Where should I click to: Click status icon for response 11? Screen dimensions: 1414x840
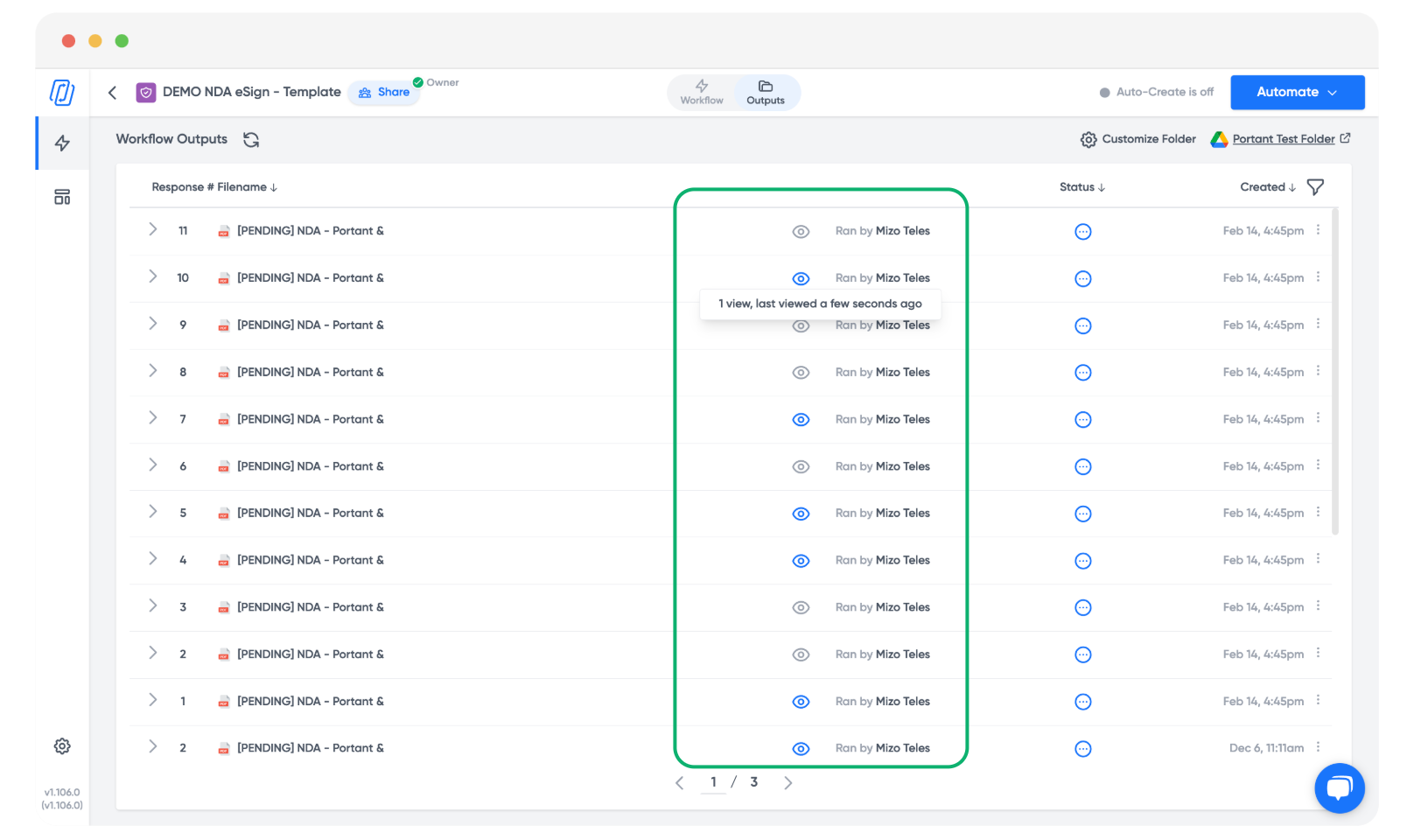1082,232
